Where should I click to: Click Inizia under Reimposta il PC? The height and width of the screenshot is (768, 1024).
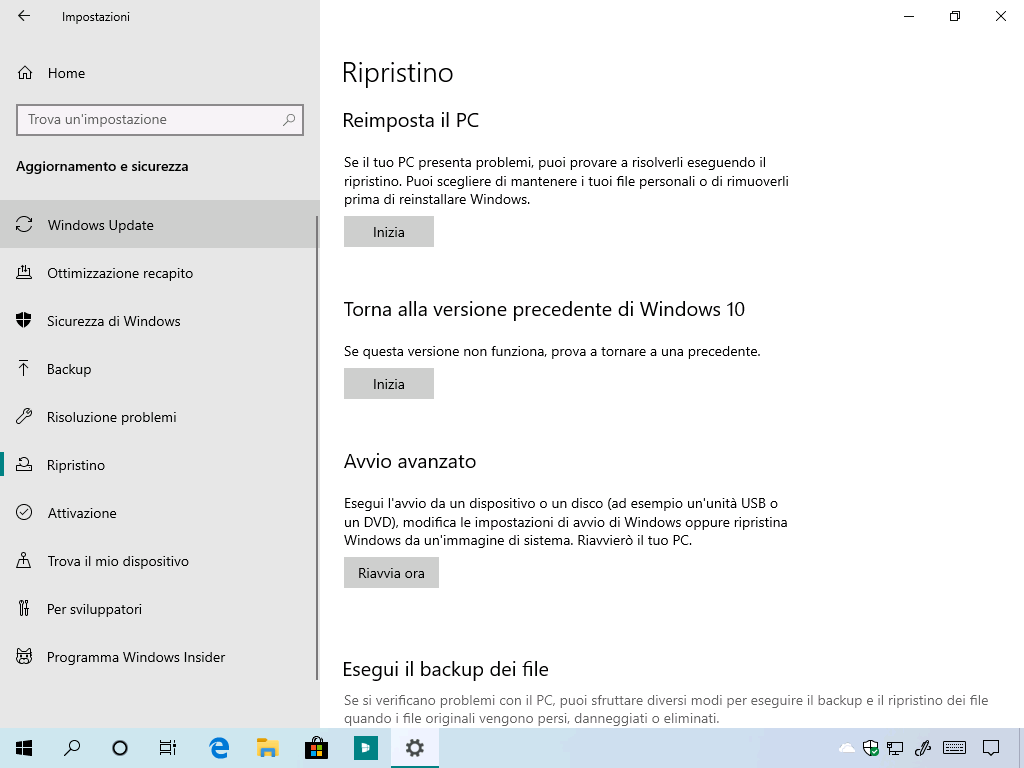coord(389,232)
